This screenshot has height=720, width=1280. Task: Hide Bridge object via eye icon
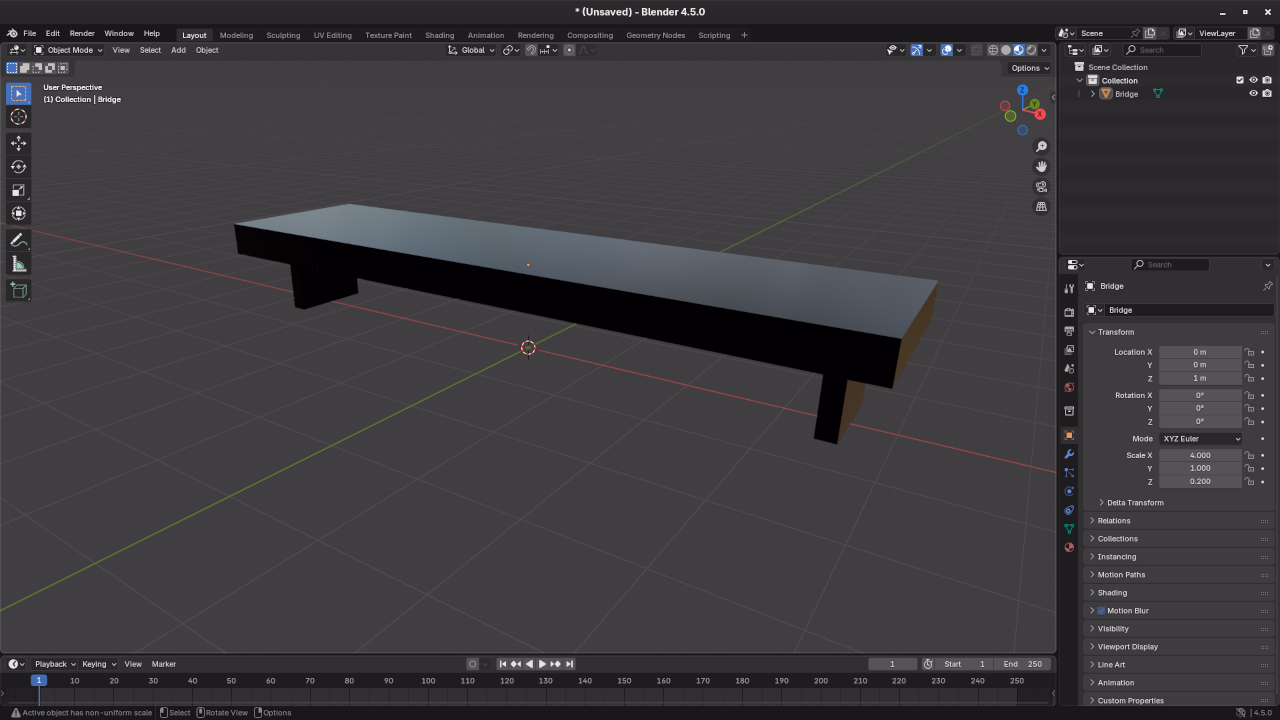click(x=1253, y=94)
